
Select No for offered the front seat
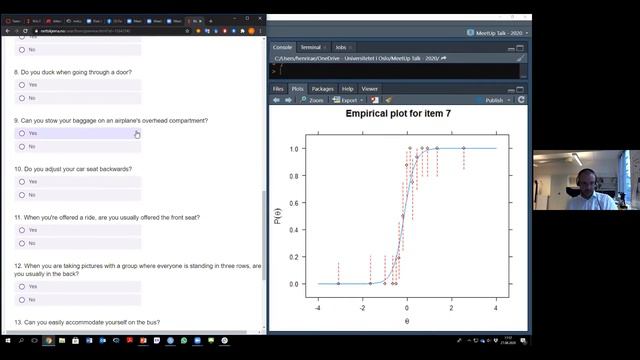click(22, 243)
